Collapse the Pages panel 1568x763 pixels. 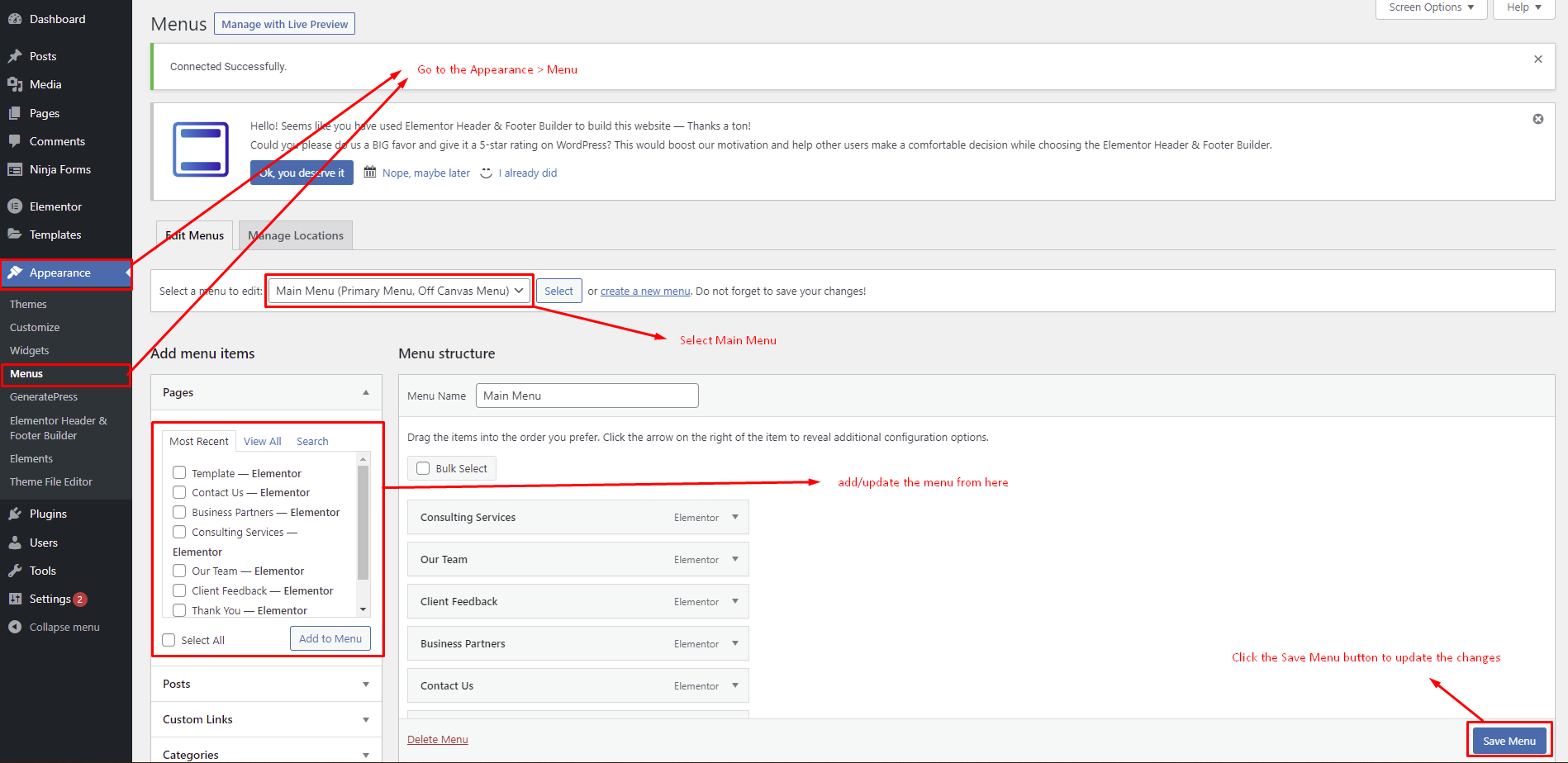coord(366,393)
